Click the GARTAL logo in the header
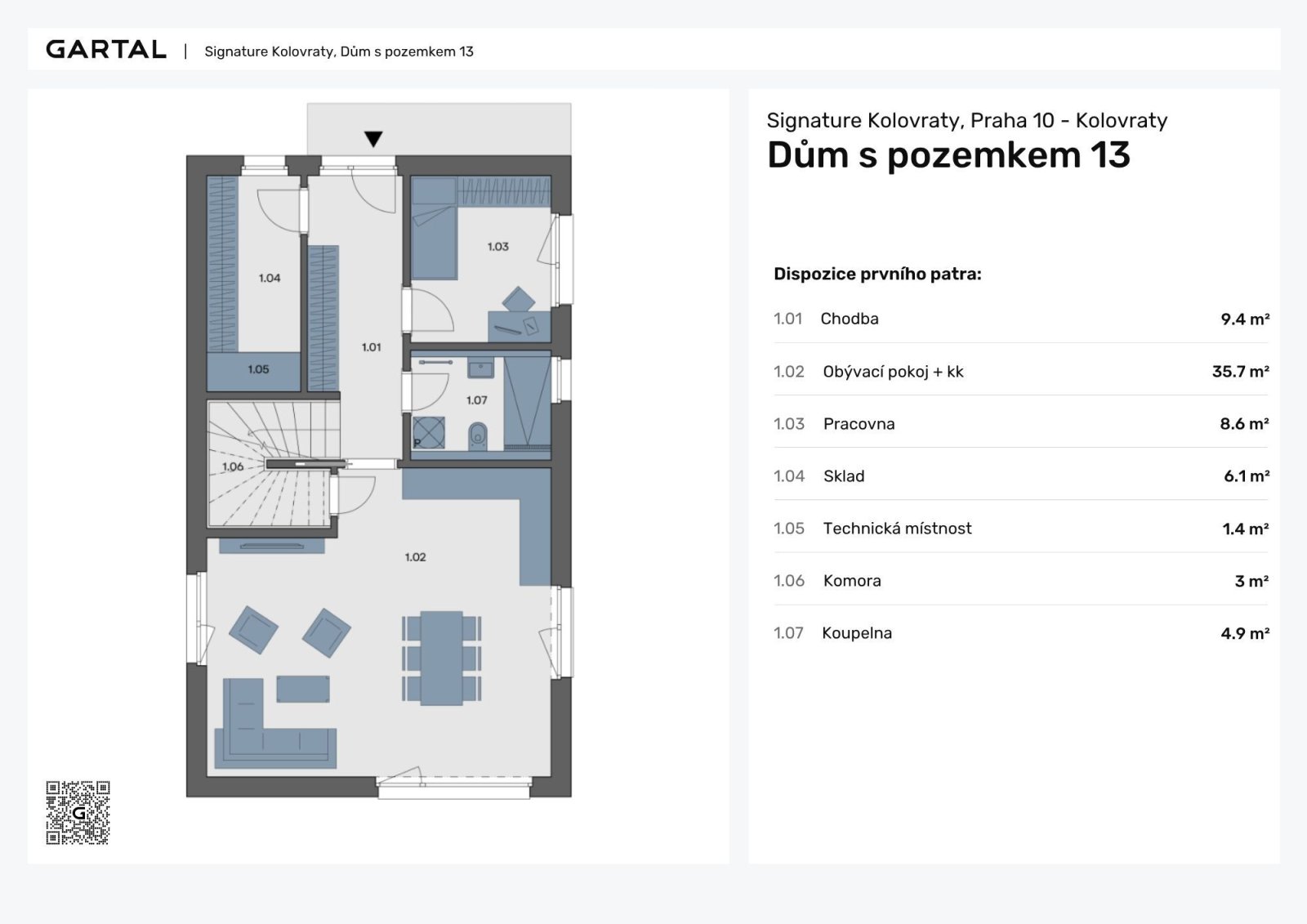 [x=106, y=50]
